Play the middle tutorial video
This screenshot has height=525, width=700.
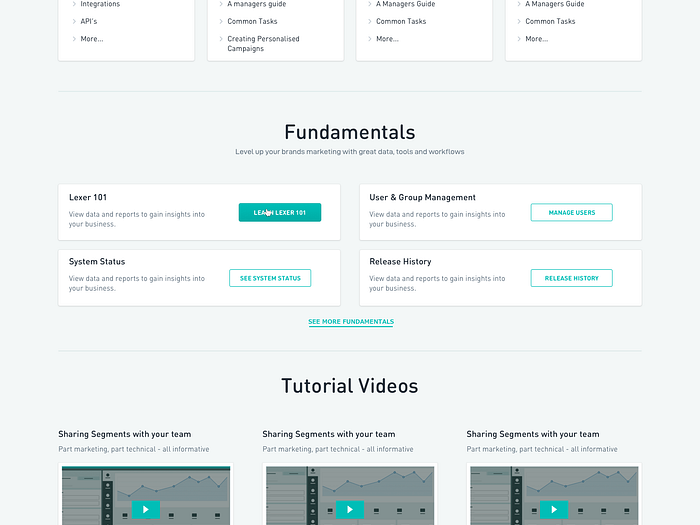pos(350,509)
